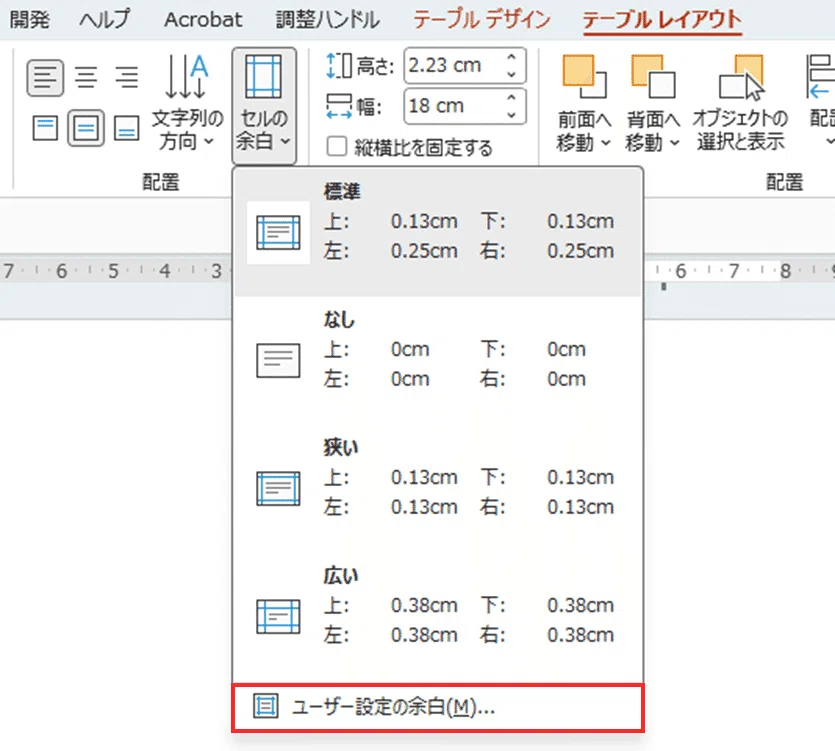The image size is (835, 751).
Task: Open the ヘルプ ribbon tab
Action: (104, 20)
